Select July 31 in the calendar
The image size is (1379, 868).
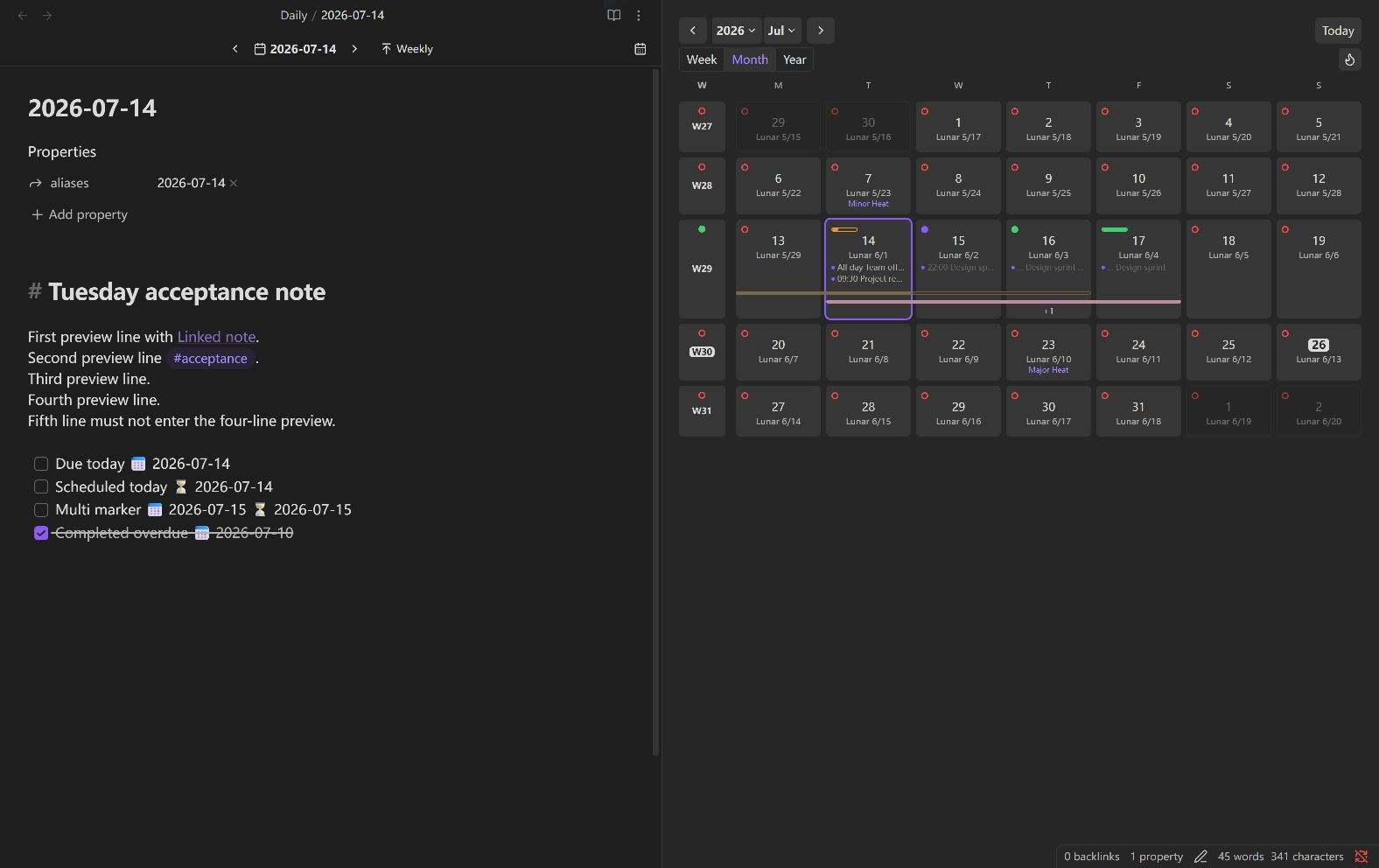1138,410
